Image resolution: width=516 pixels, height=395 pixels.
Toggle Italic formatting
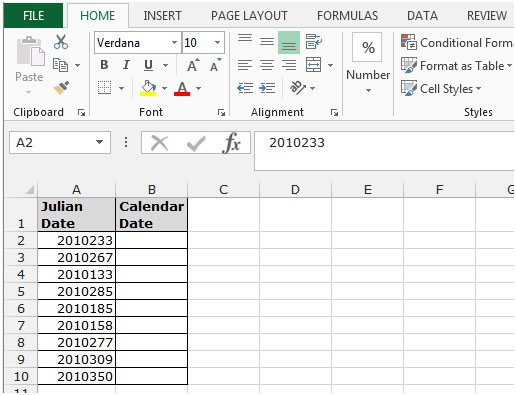coord(126,65)
